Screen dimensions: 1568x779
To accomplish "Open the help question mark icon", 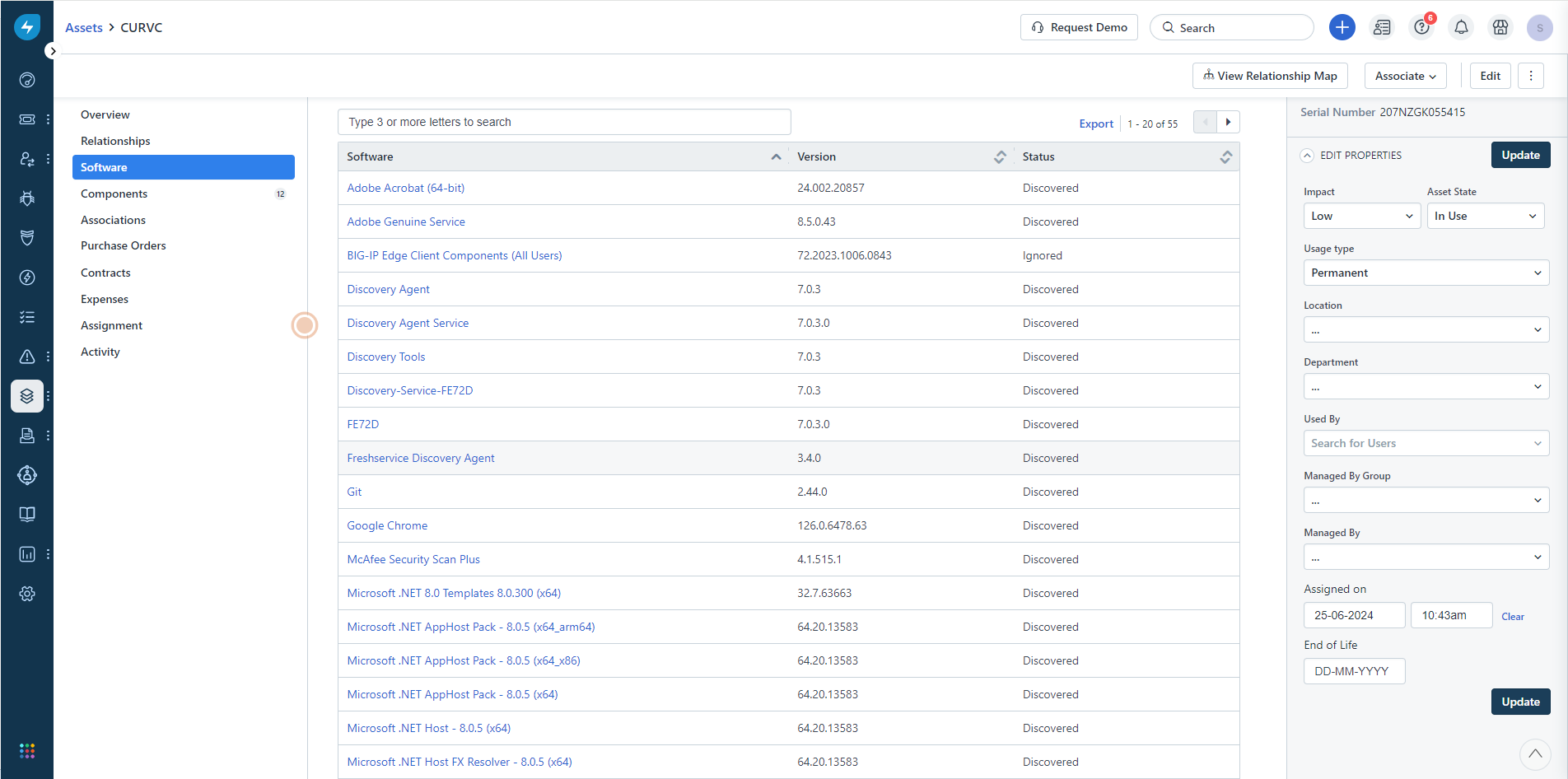I will click(1421, 27).
